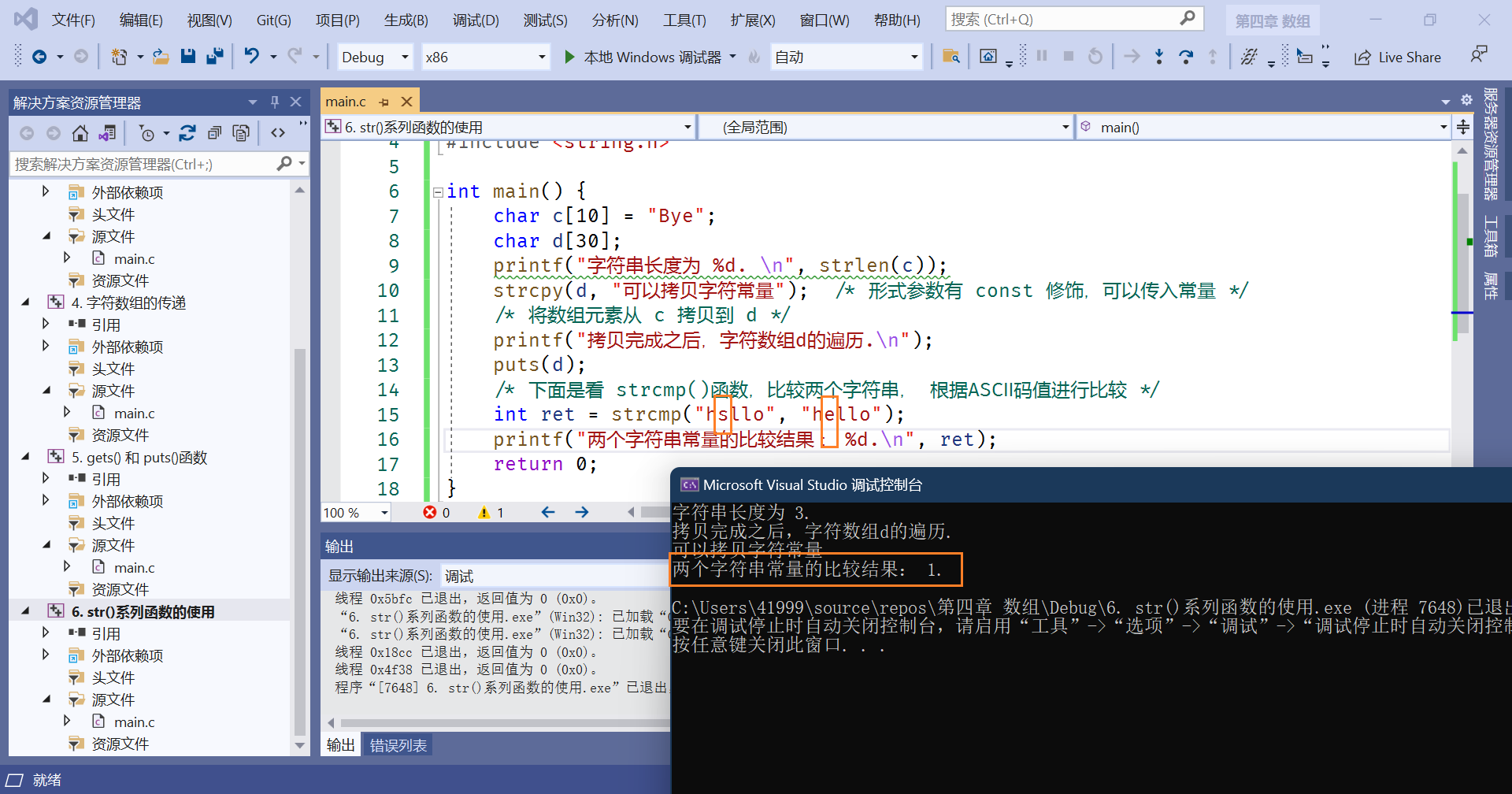Click the Solution Explorer search magnifier icon
Screen dimensions: 1512x794
tap(284, 163)
